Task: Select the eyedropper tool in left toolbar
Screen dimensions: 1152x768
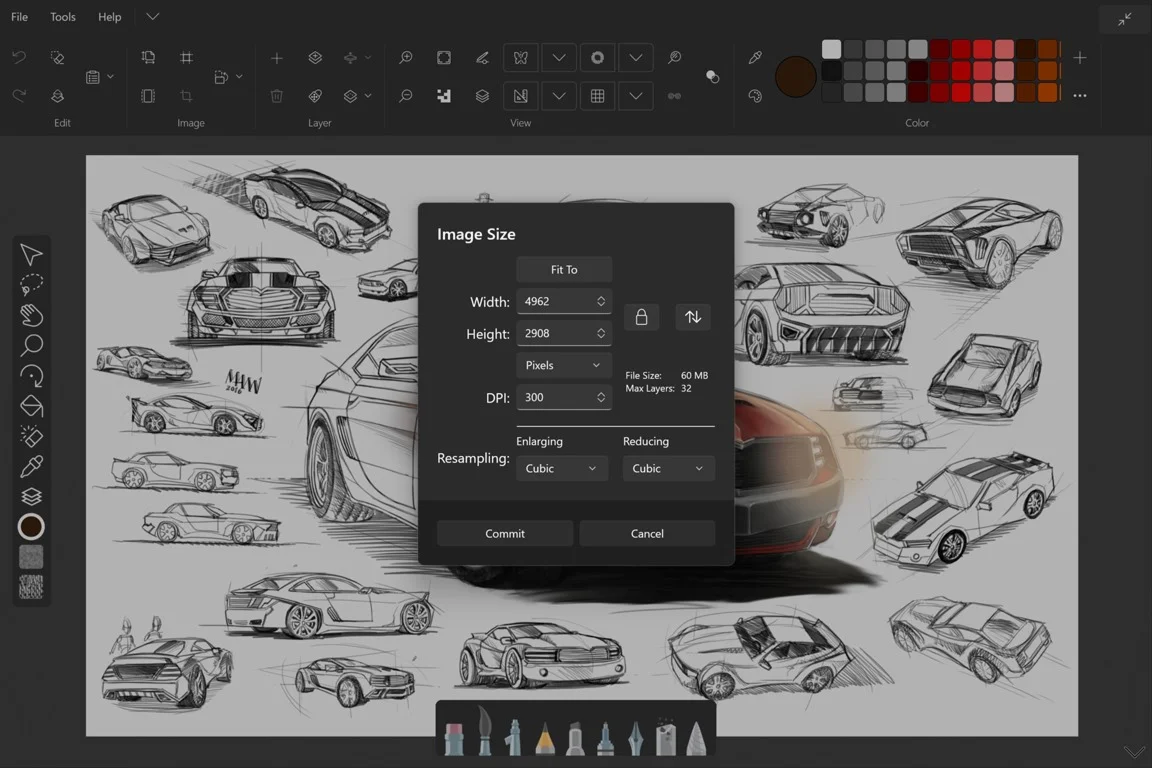Action: [x=31, y=466]
